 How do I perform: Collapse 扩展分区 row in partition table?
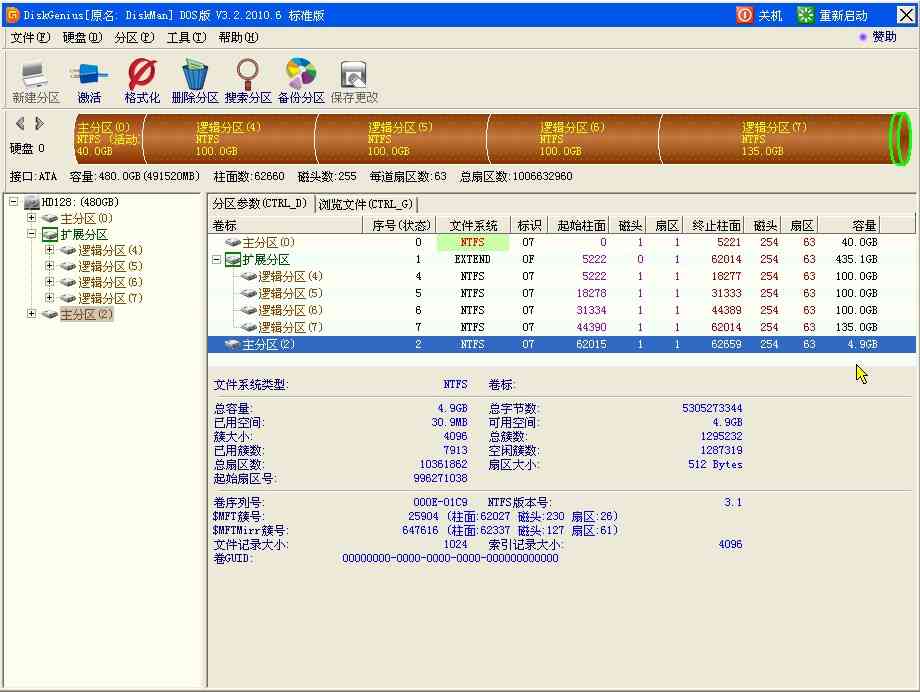[x=217, y=259]
